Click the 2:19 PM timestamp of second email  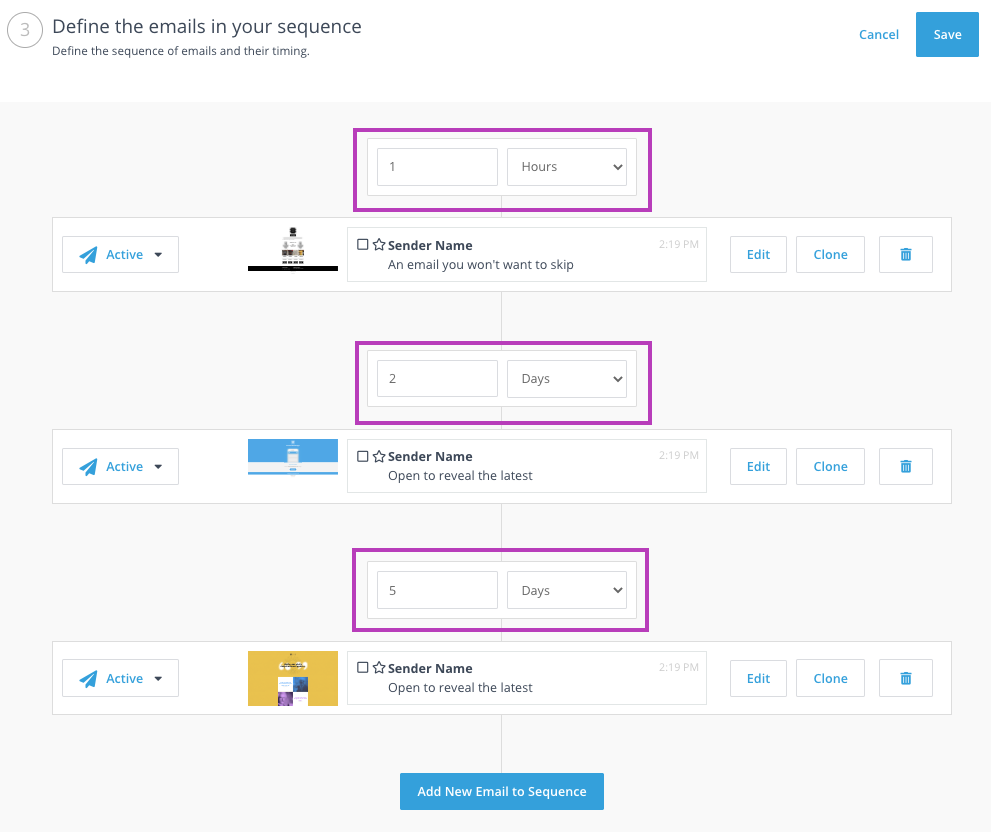pyautogui.click(x=679, y=455)
